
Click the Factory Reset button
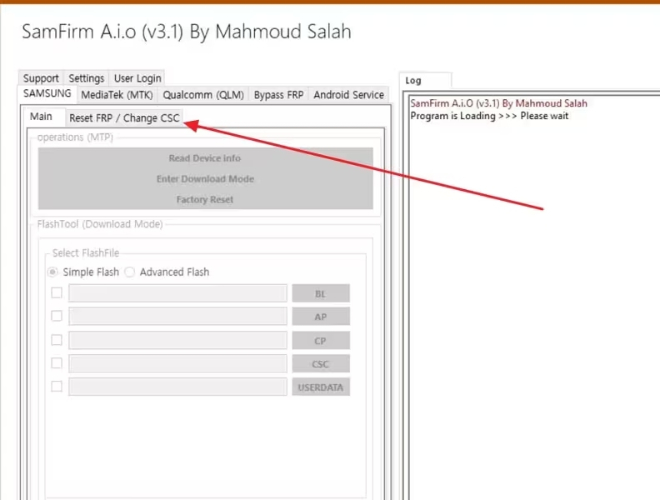[x=205, y=199]
